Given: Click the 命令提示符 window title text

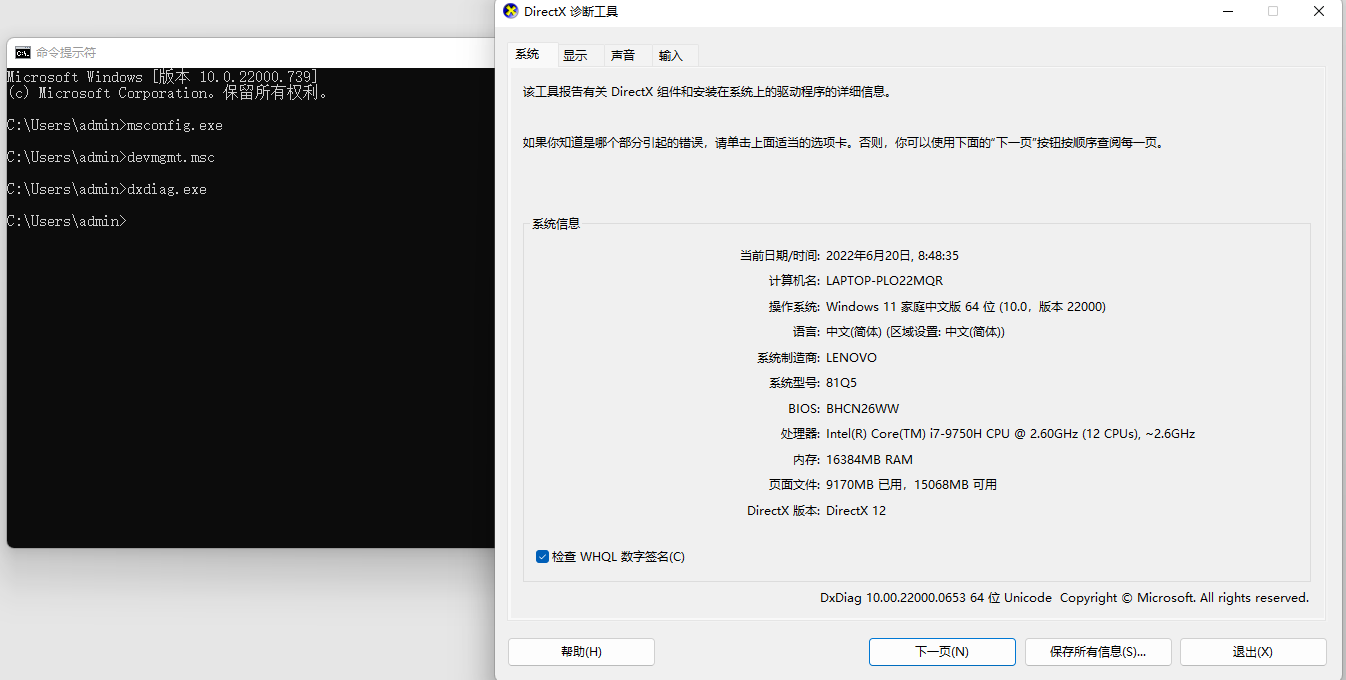Looking at the screenshot, I should click(x=66, y=53).
